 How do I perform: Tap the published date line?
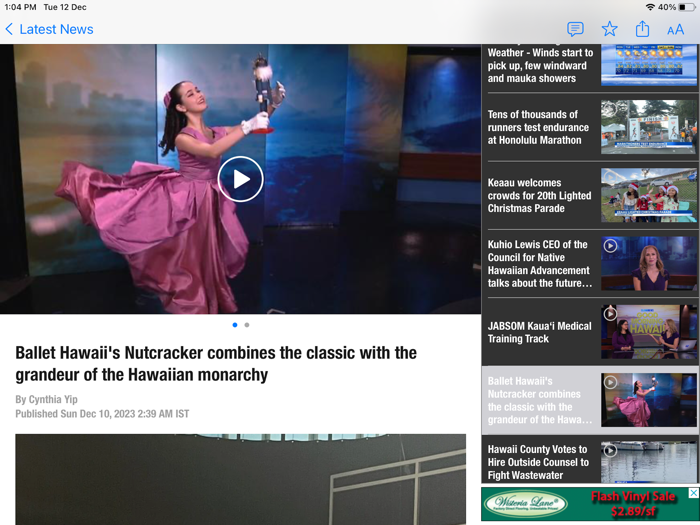(102, 414)
